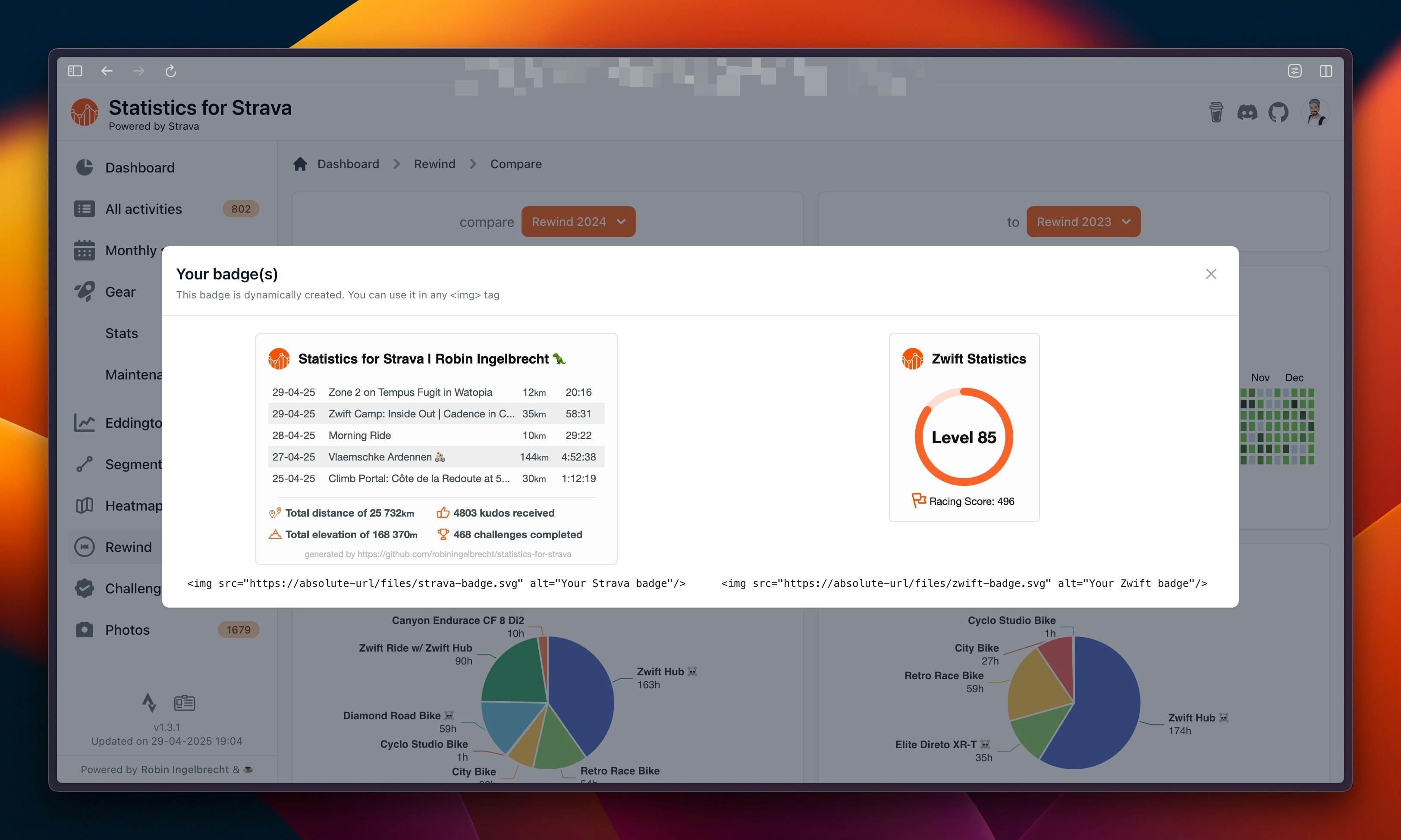Click the Statistics for Strava title
Image resolution: width=1401 pixels, height=840 pixels.
point(201,107)
